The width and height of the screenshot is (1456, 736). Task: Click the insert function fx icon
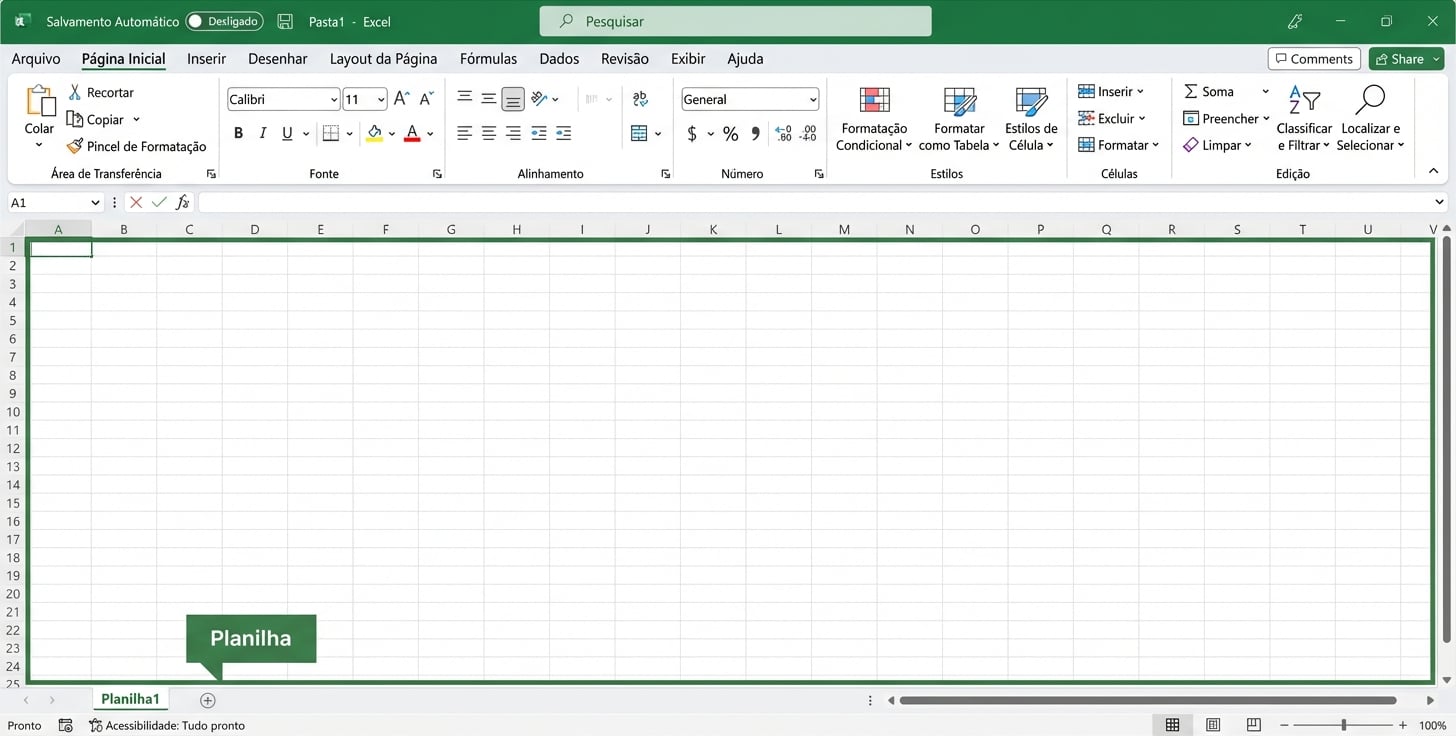pos(183,203)
